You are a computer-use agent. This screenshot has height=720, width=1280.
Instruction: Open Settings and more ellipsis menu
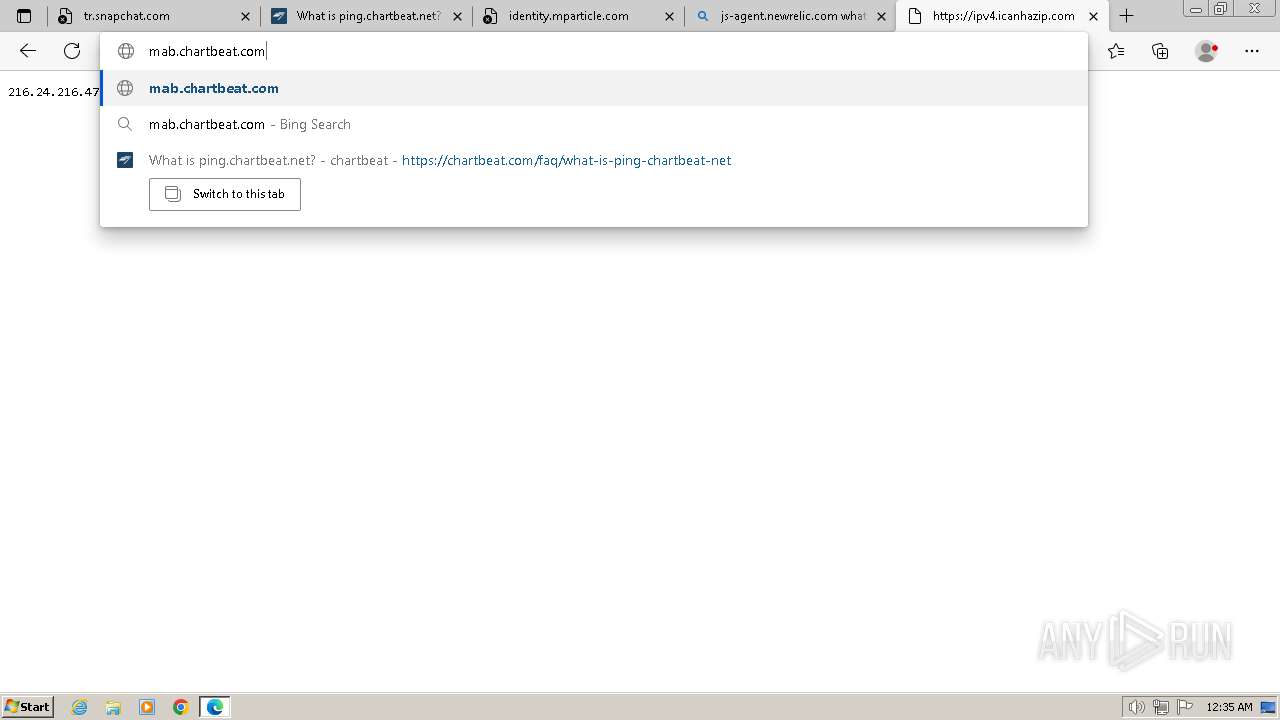[1252, 51]
